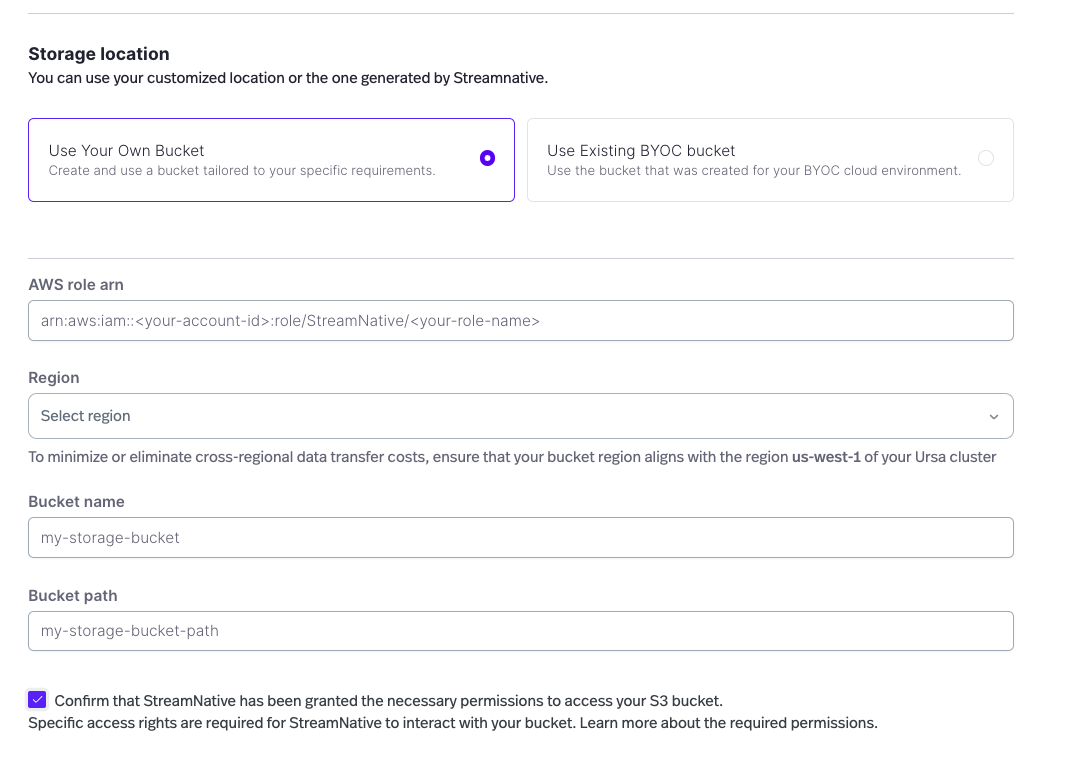Uncheck the S3 permissions confirmation checkbox
Viewport: 1077px width, 765px height.
pyautogui.click(x=37, y=700)
